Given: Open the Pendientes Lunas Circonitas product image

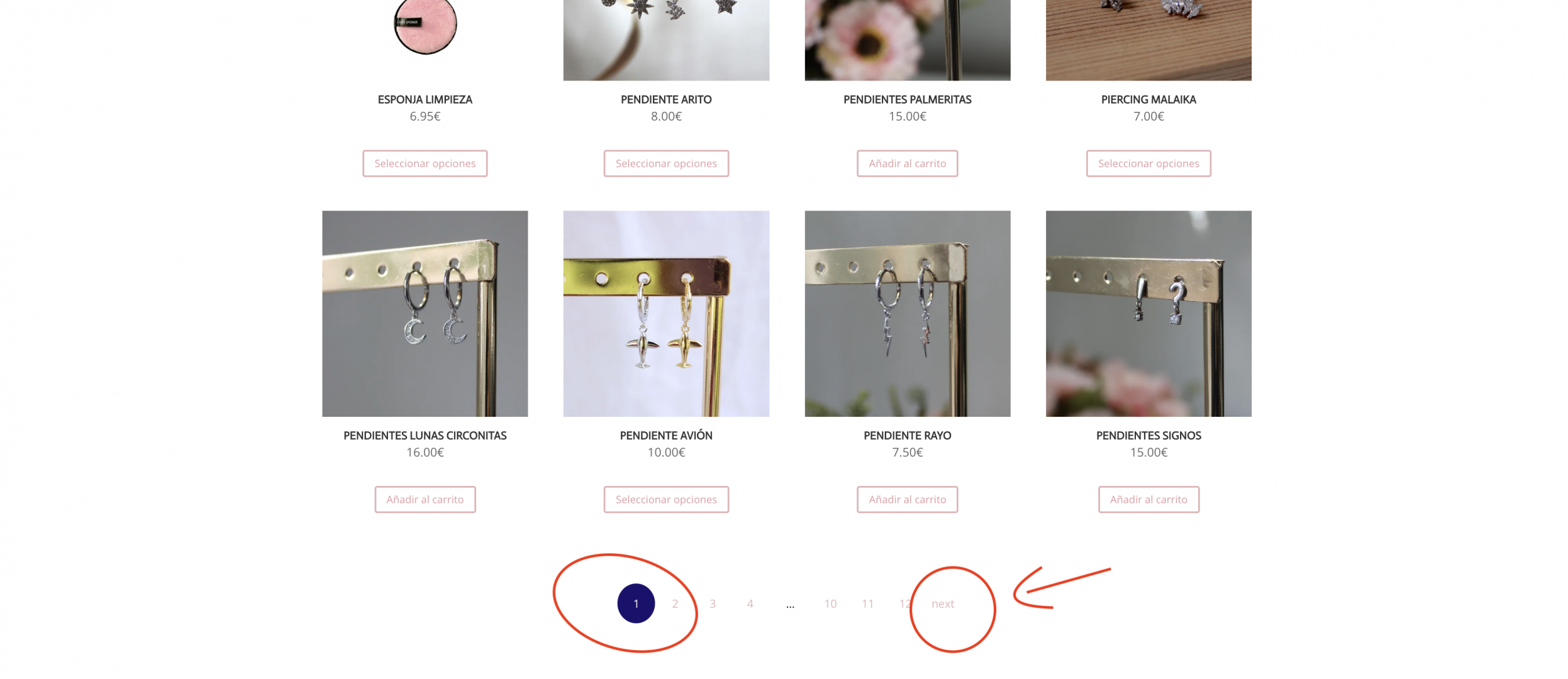Looking at the screenshot, I should pos(425,313).
